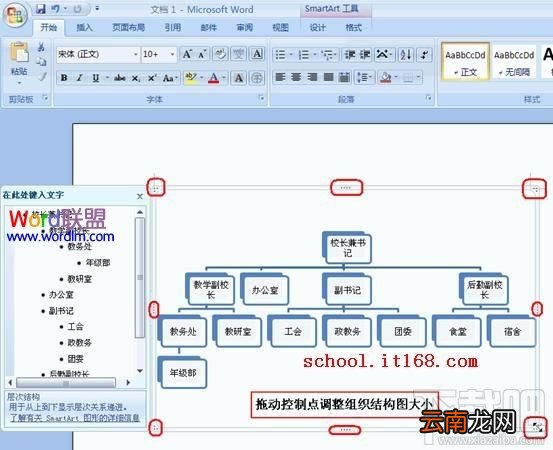Select 办公室 in the text pane

[x=61, y=295]
